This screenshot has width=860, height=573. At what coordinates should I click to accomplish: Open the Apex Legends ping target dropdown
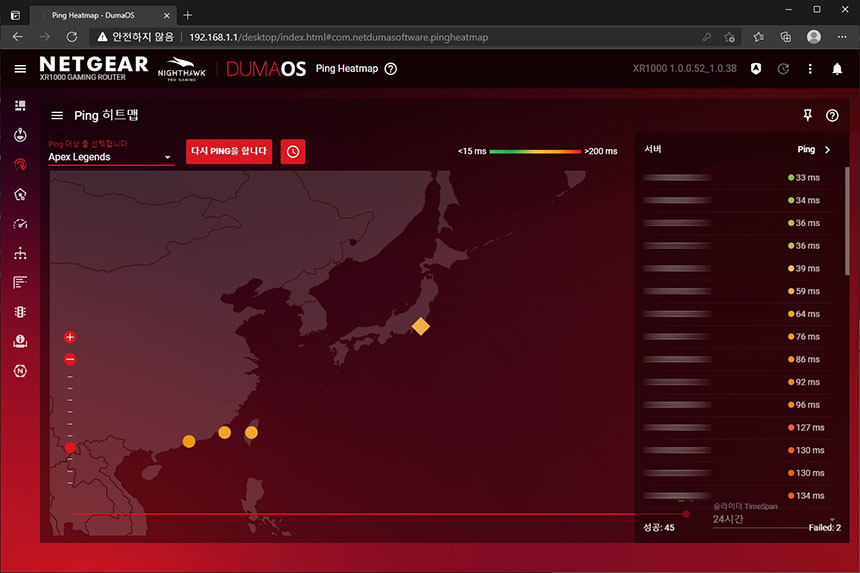point(111,157)
